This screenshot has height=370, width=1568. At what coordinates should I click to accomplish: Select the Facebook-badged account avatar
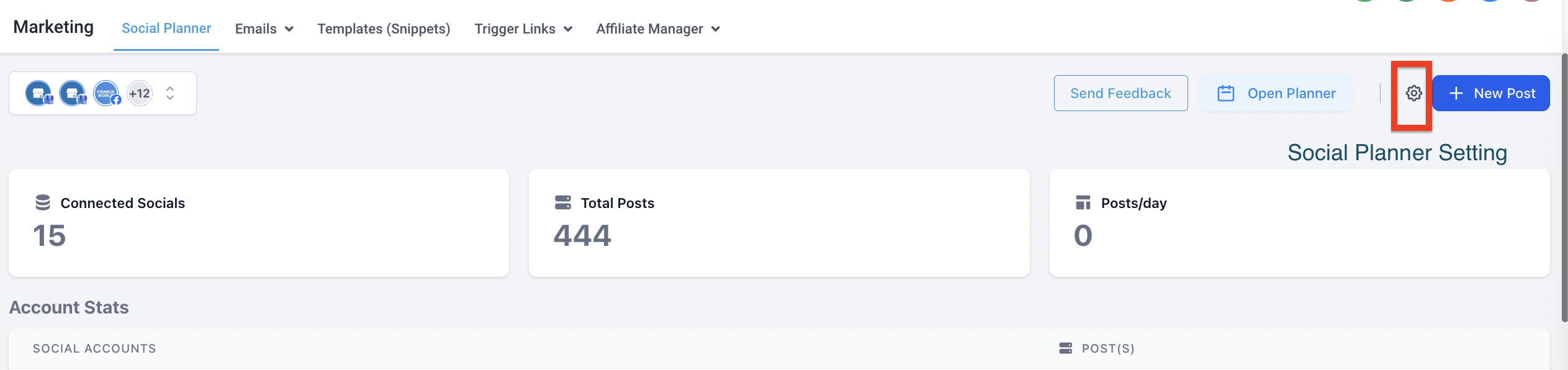pyautogui.click(x=107, y=94)
